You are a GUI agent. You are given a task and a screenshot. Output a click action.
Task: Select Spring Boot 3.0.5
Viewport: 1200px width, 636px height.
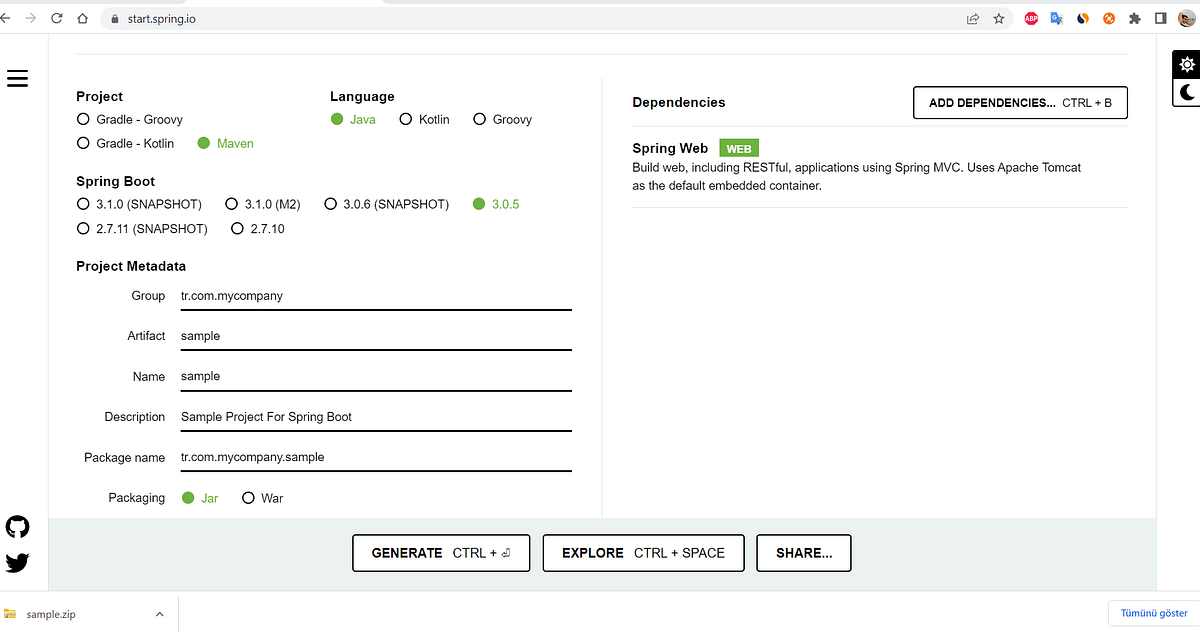(x=496, y=204)
